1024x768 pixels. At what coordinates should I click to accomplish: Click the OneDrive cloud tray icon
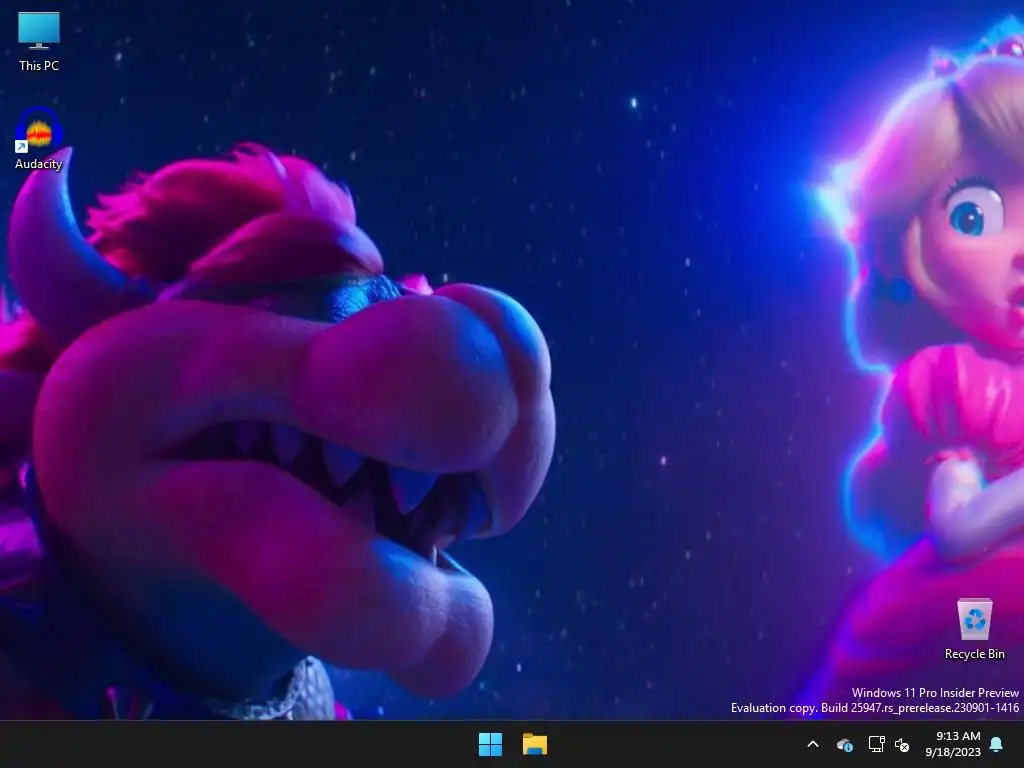click(844, 744)
